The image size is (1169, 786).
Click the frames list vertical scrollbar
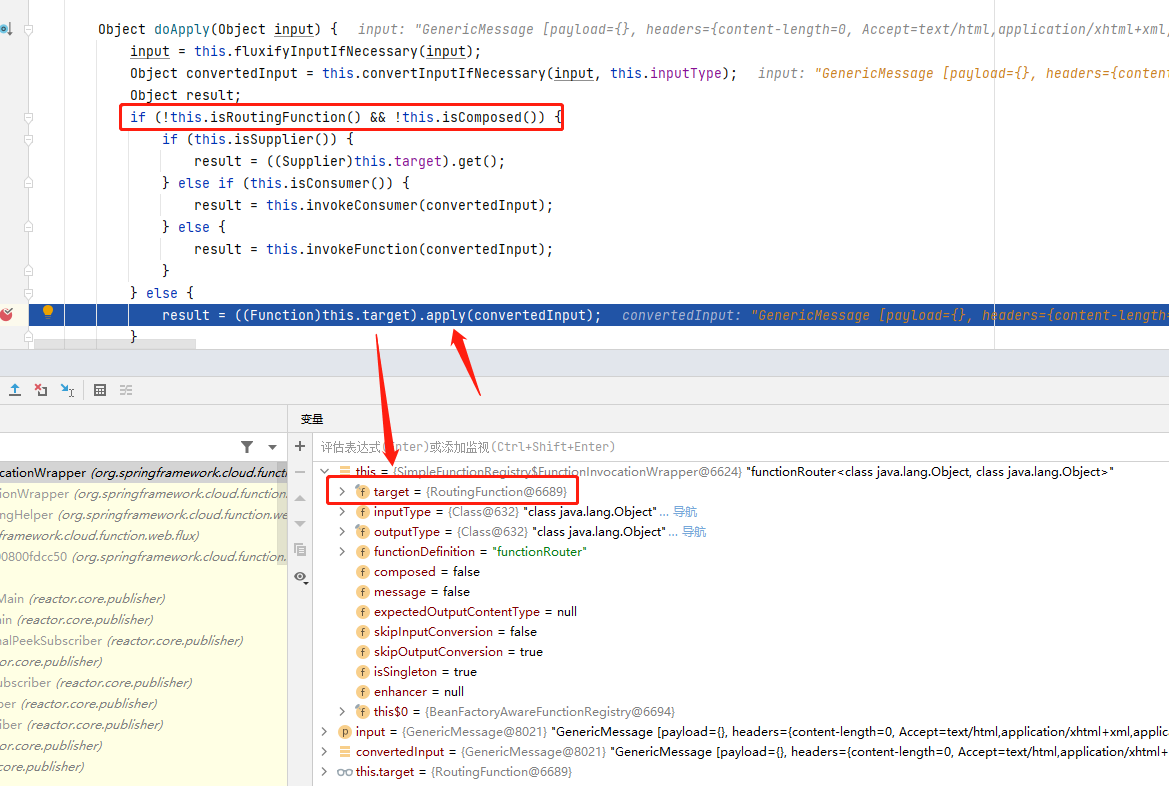point(283,513)
